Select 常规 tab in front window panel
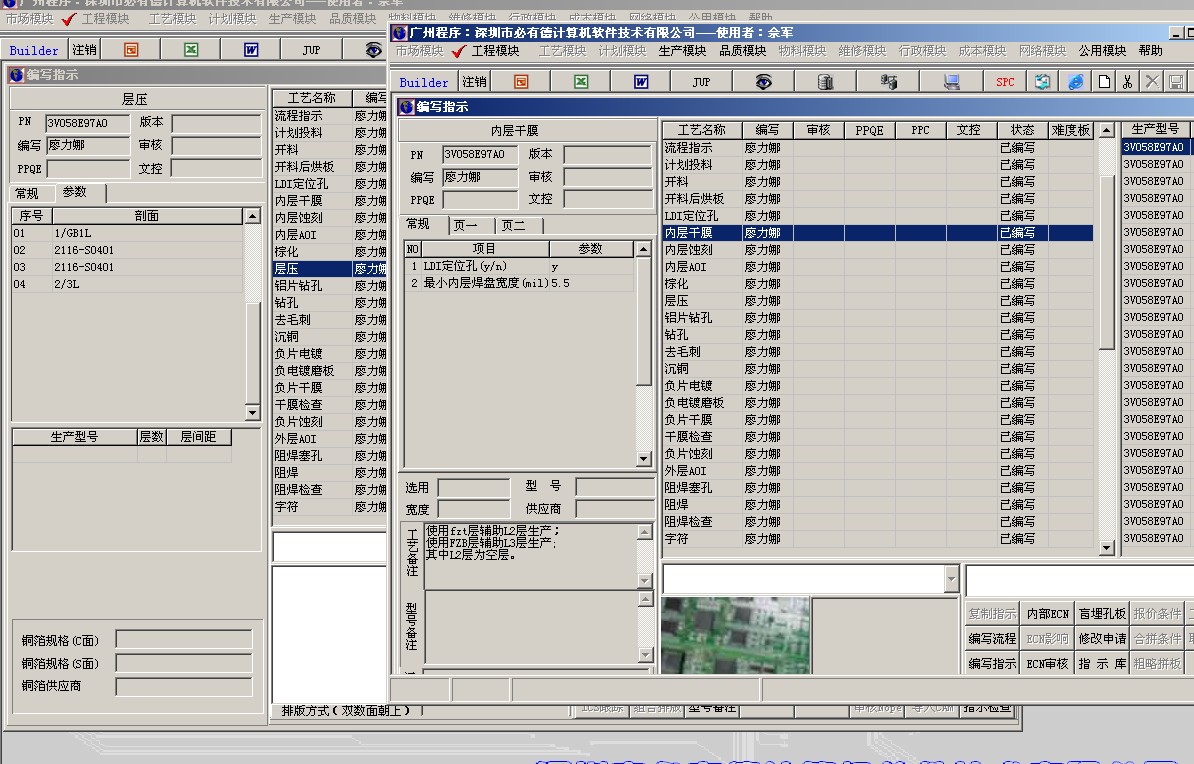1194x764 pixels. [x=417, y=224]
